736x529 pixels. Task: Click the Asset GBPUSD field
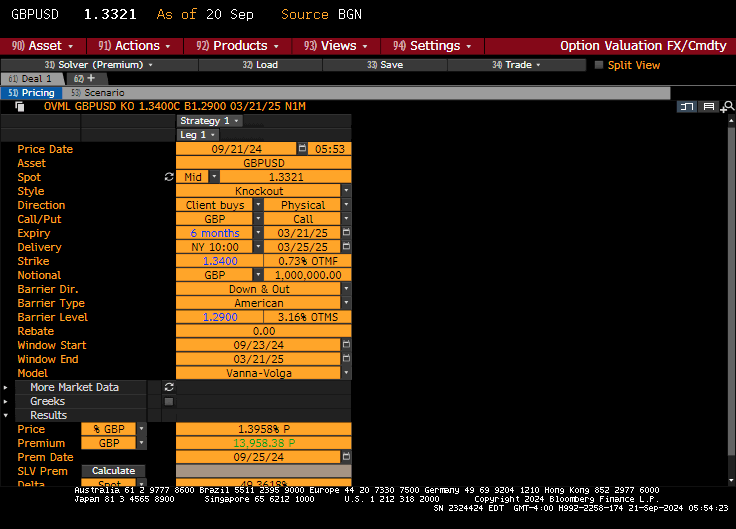click(264, 163)
